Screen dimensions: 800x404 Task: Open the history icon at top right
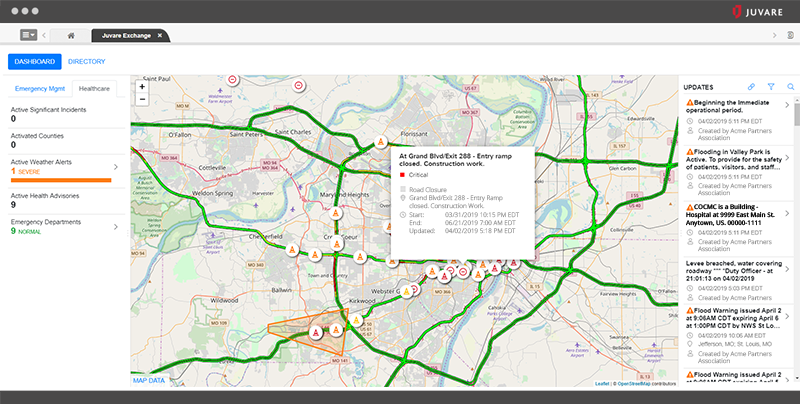pos(790,35)
